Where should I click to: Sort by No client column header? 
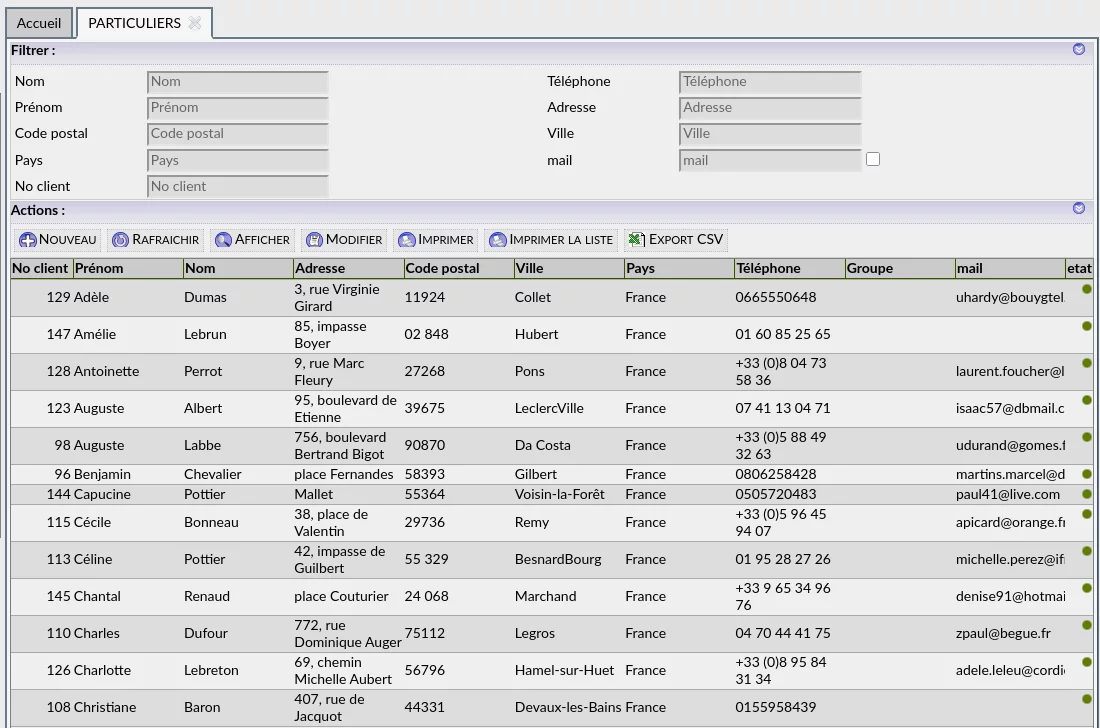[41, 269]
